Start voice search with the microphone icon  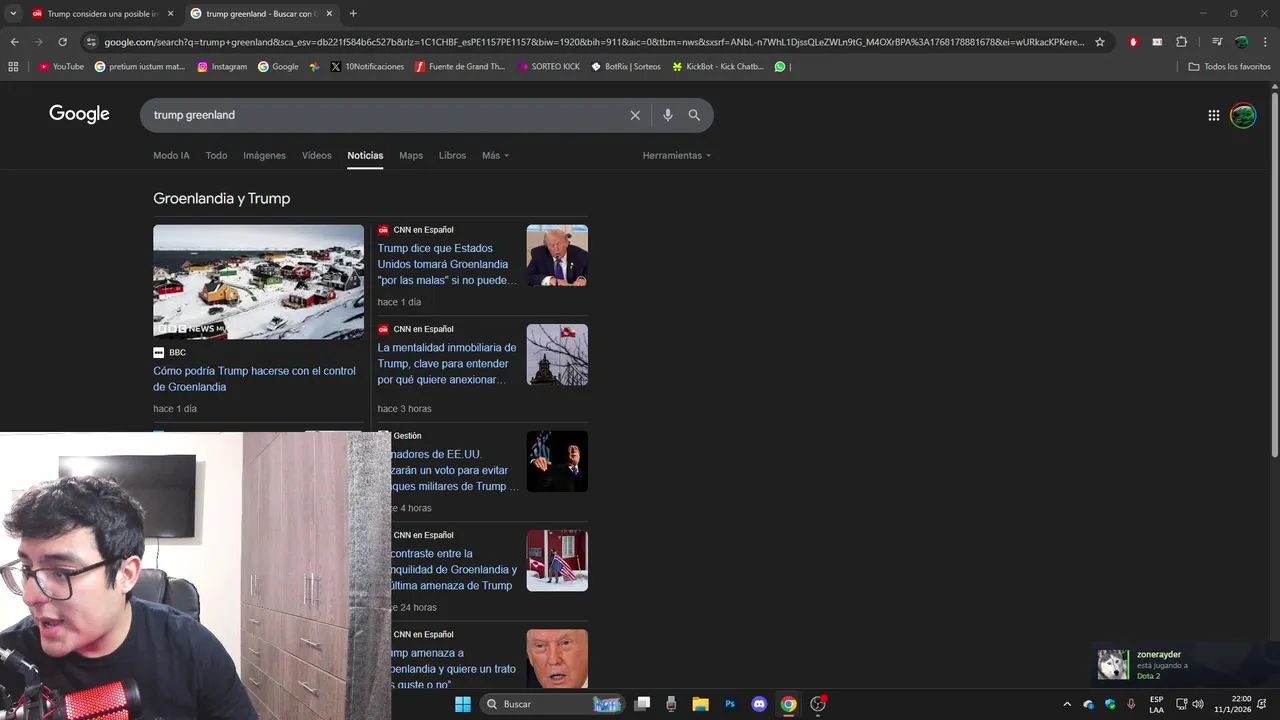[x=668, y=115]
